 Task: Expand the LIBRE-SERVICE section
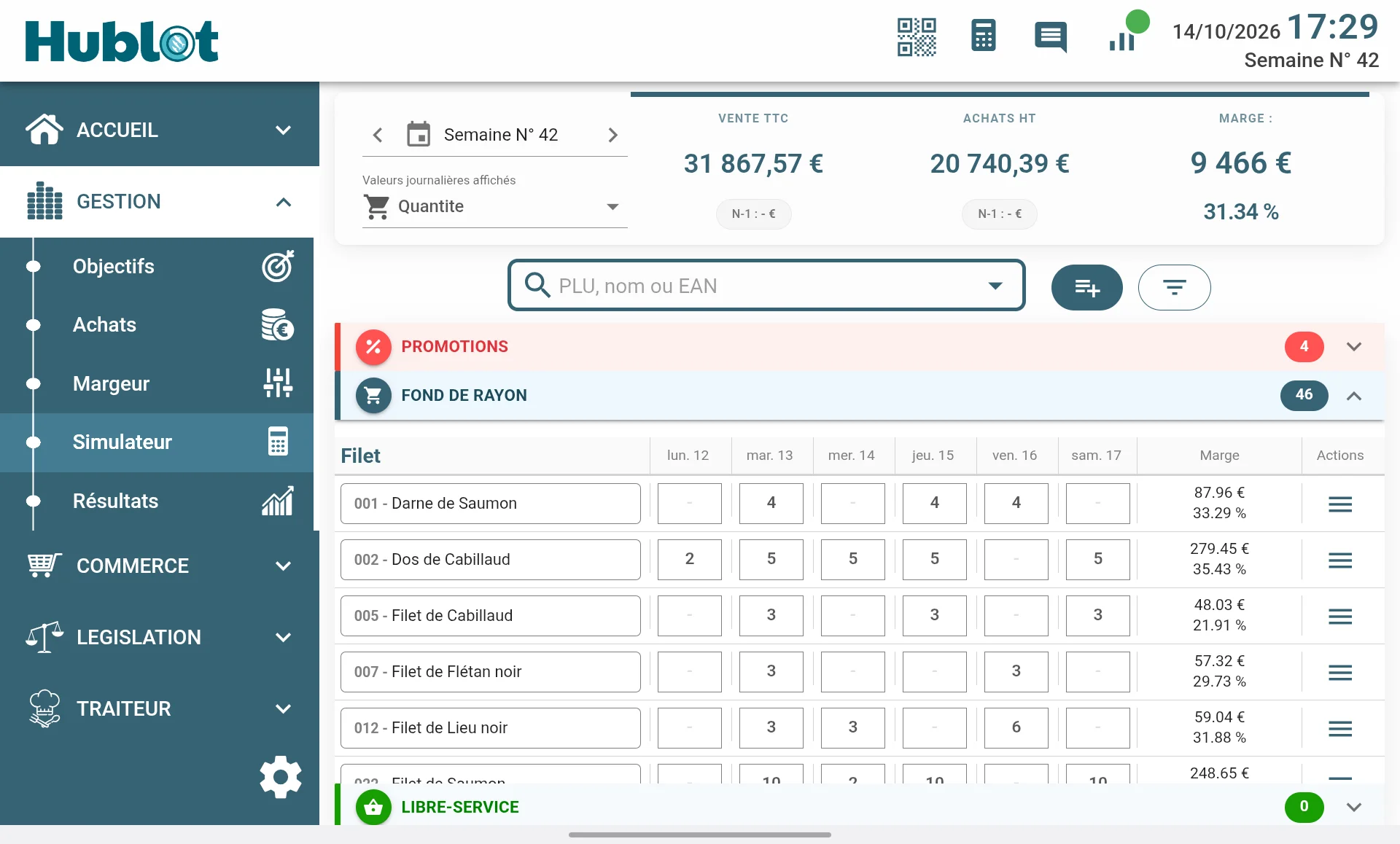click(x=859, y=806)
